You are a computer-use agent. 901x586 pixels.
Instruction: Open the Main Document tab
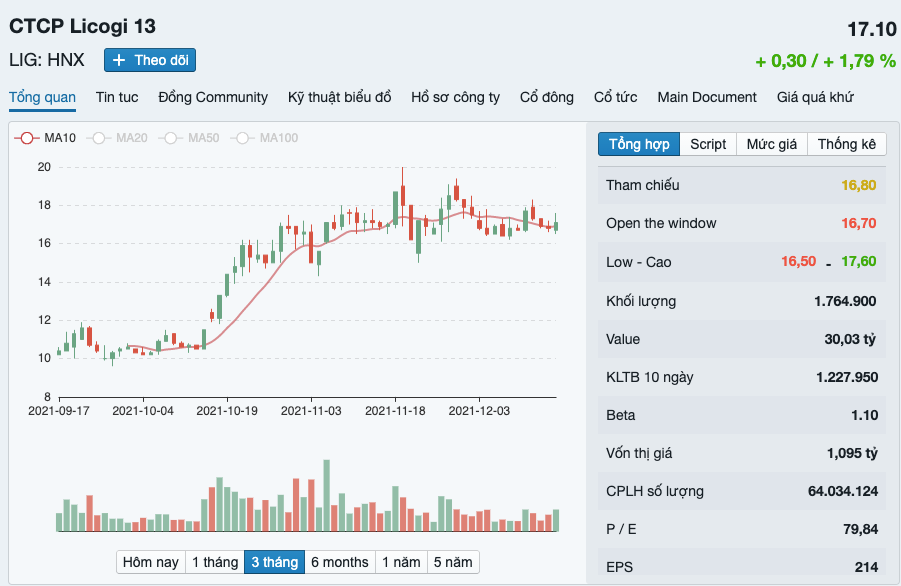click(707, 97)
